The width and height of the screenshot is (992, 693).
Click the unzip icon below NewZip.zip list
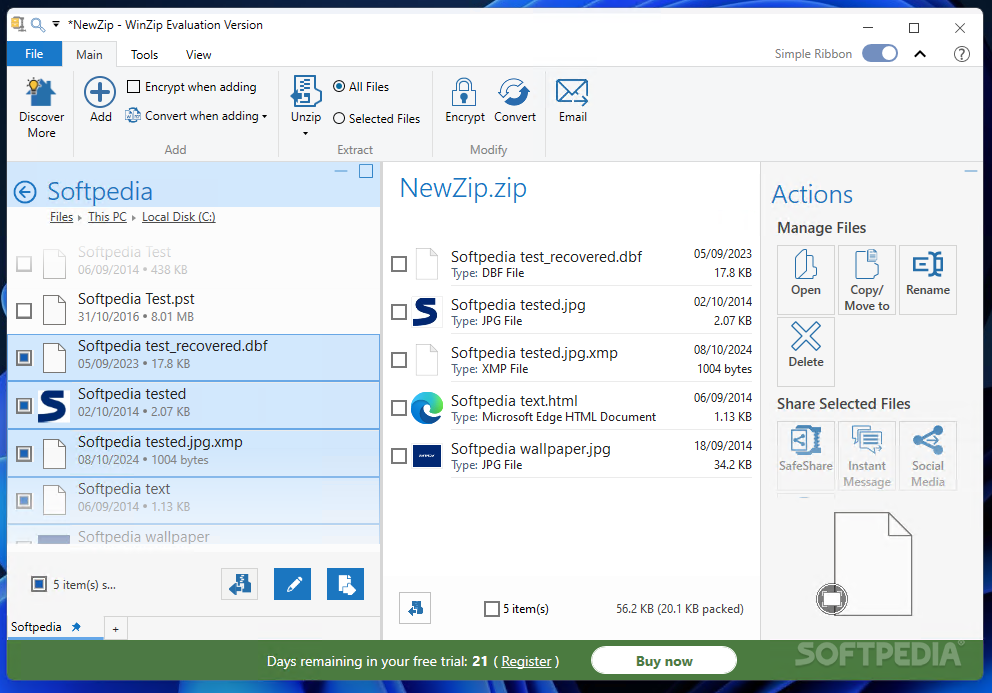[x=415, y=608]
